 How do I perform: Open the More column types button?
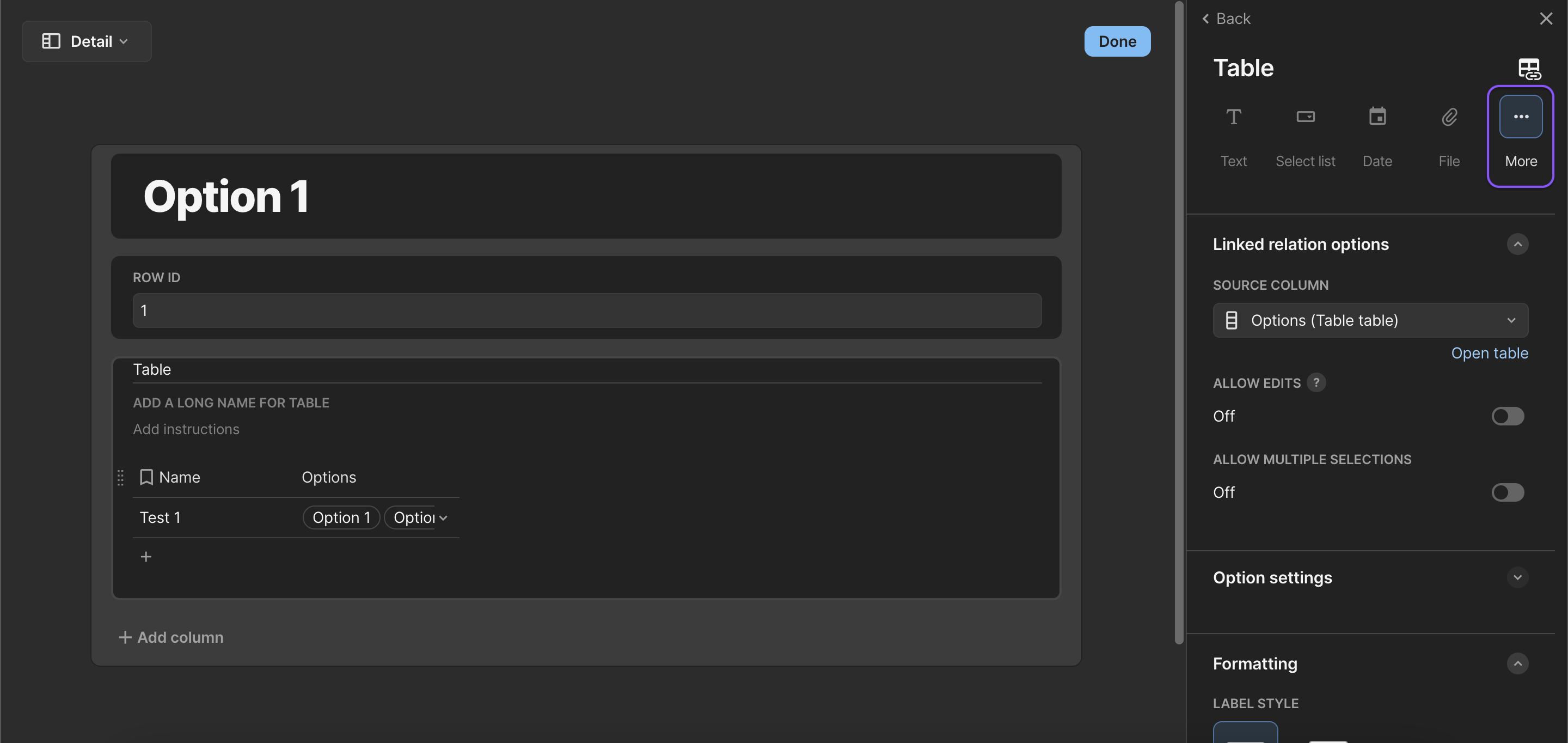pos(1520,117)
